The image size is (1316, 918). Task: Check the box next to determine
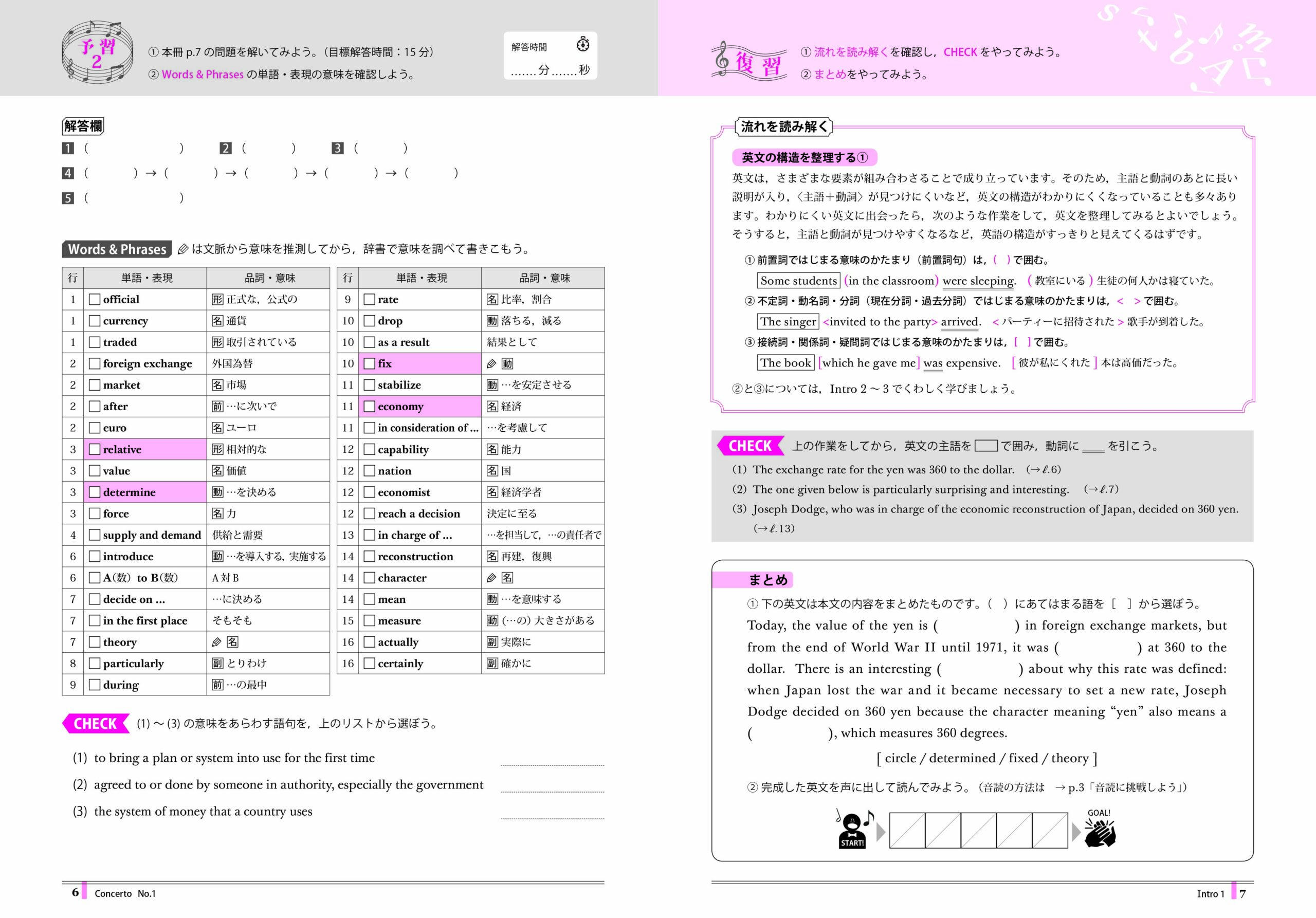coord(95,492)
